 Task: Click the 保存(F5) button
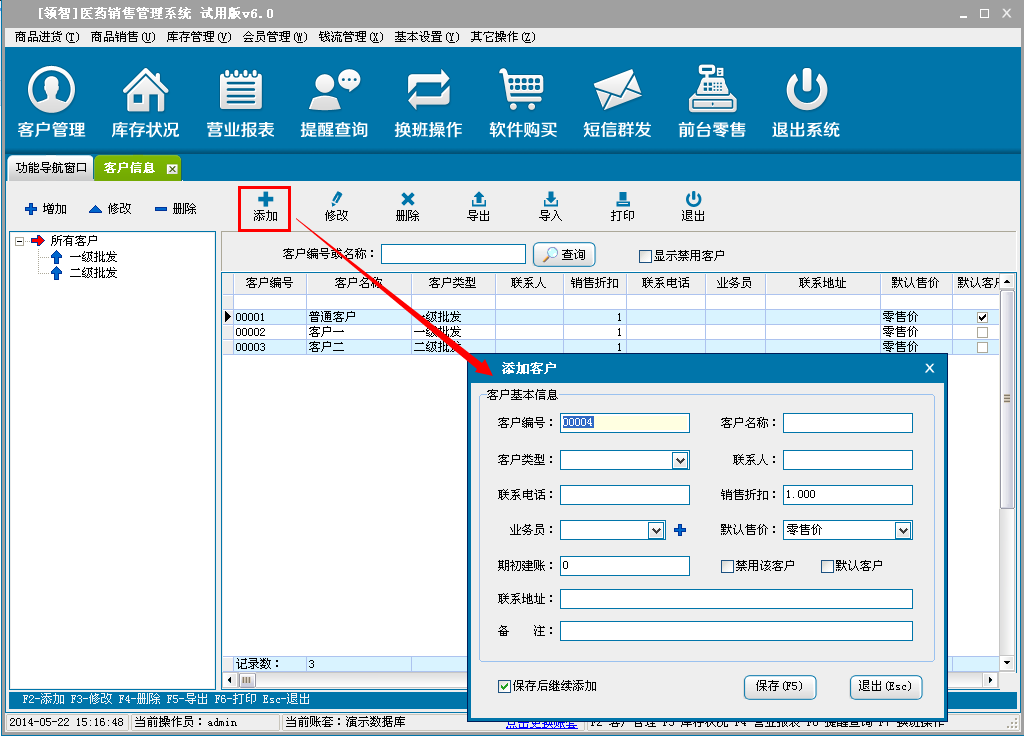pyautogui.click(x=780, y=687)
